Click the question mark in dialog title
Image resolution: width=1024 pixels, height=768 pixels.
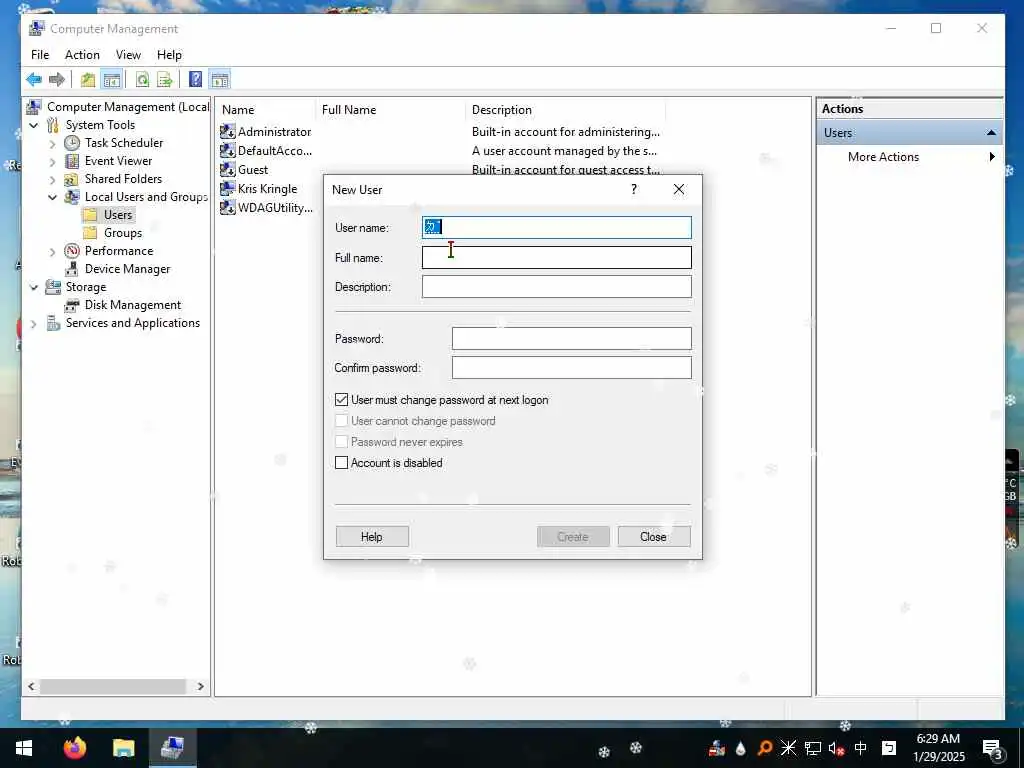coord(633,189)
